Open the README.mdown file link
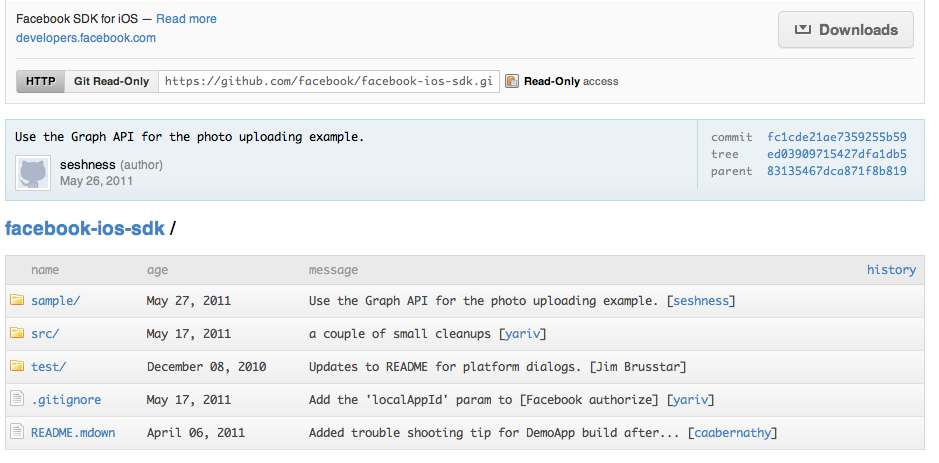The image size is (939, 463). 73,433
